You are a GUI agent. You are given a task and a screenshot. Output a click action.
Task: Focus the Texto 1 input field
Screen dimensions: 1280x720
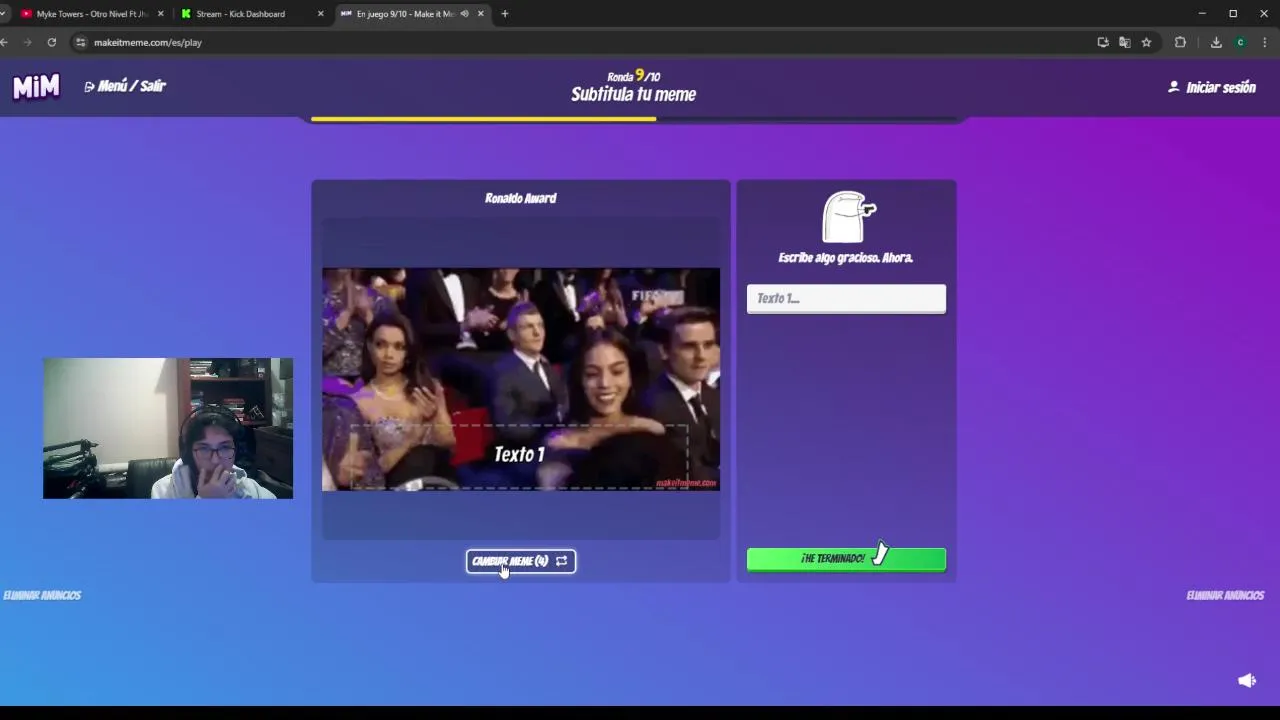(x=846, y=298)
